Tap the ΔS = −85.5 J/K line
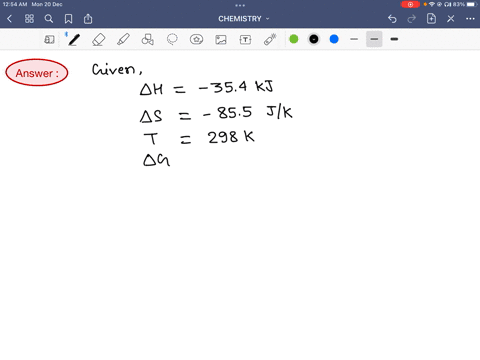480x360 pixels. coord(216,113)
